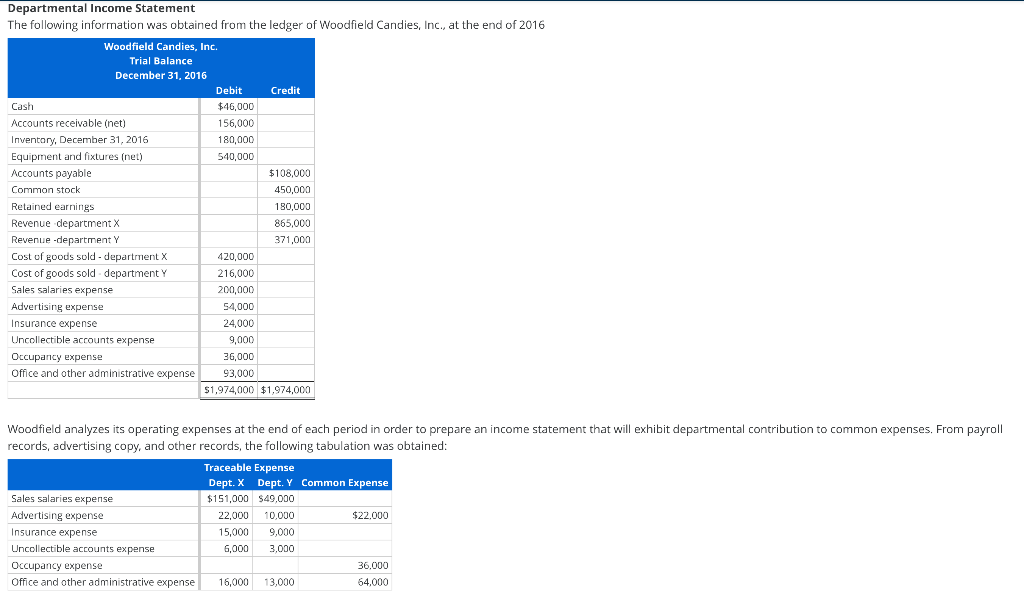Click the 'December 31, 2016' header date
The height and width of the screenshot is (595, 1024).
click(161, 75)
